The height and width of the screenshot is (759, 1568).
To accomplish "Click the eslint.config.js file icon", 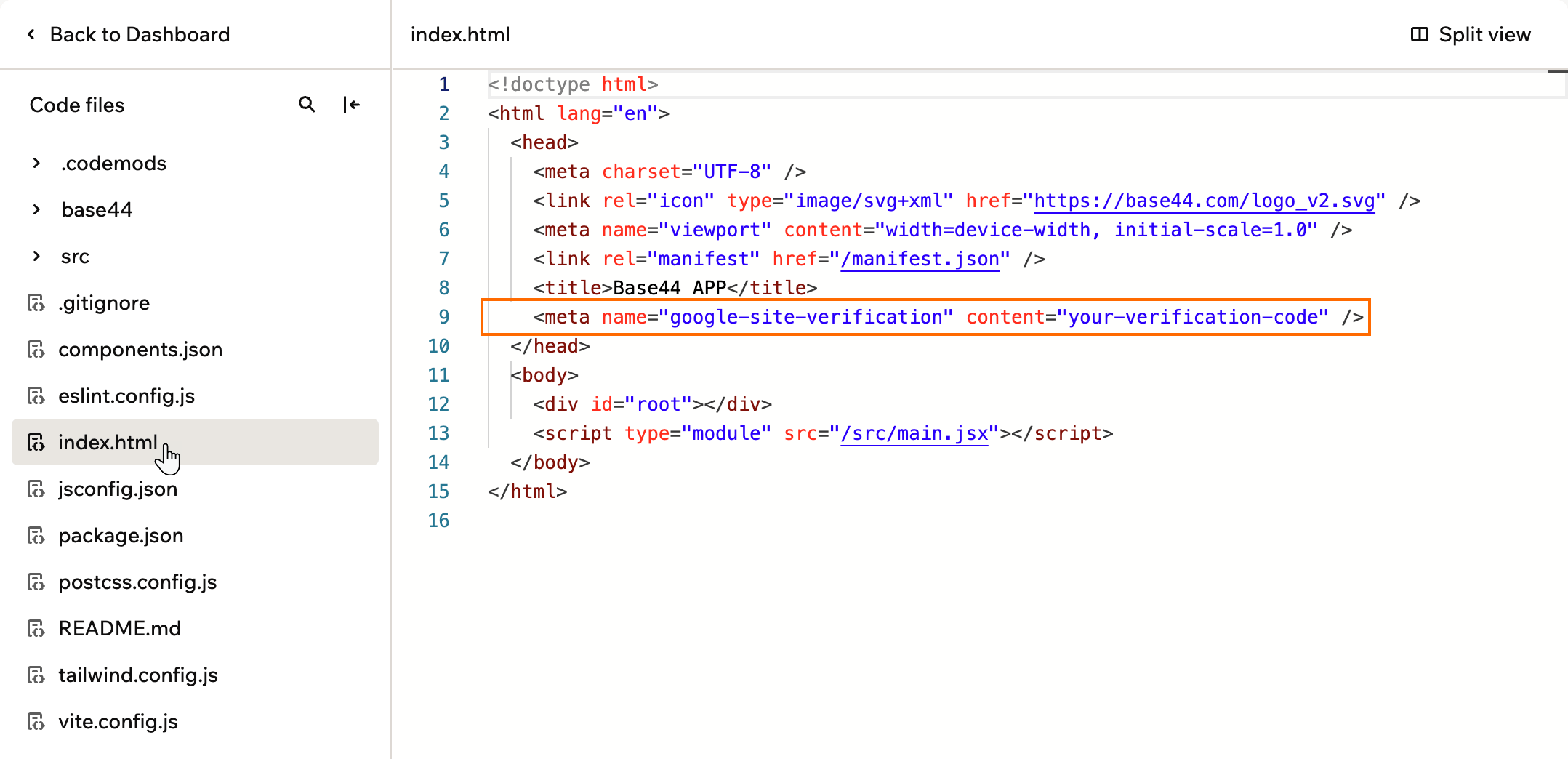I will point(36,396).
